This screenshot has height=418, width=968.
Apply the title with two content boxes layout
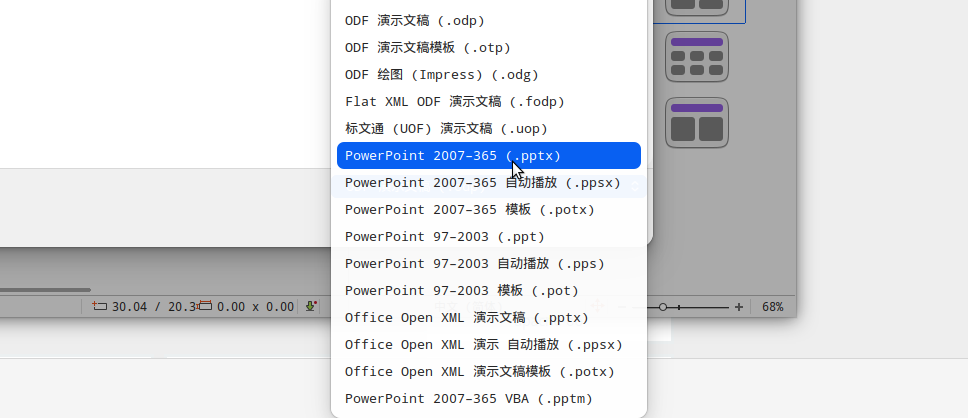[697, 122]
